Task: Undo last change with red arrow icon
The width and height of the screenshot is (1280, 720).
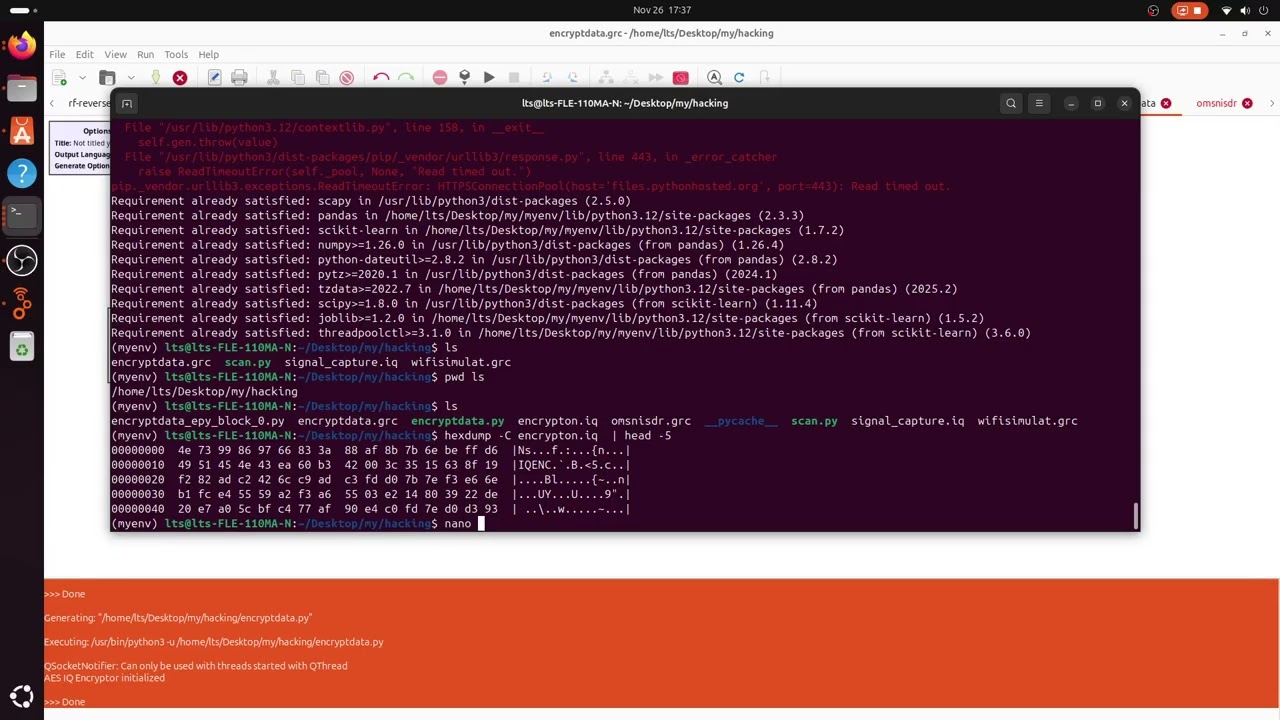Action: [381, 78]
